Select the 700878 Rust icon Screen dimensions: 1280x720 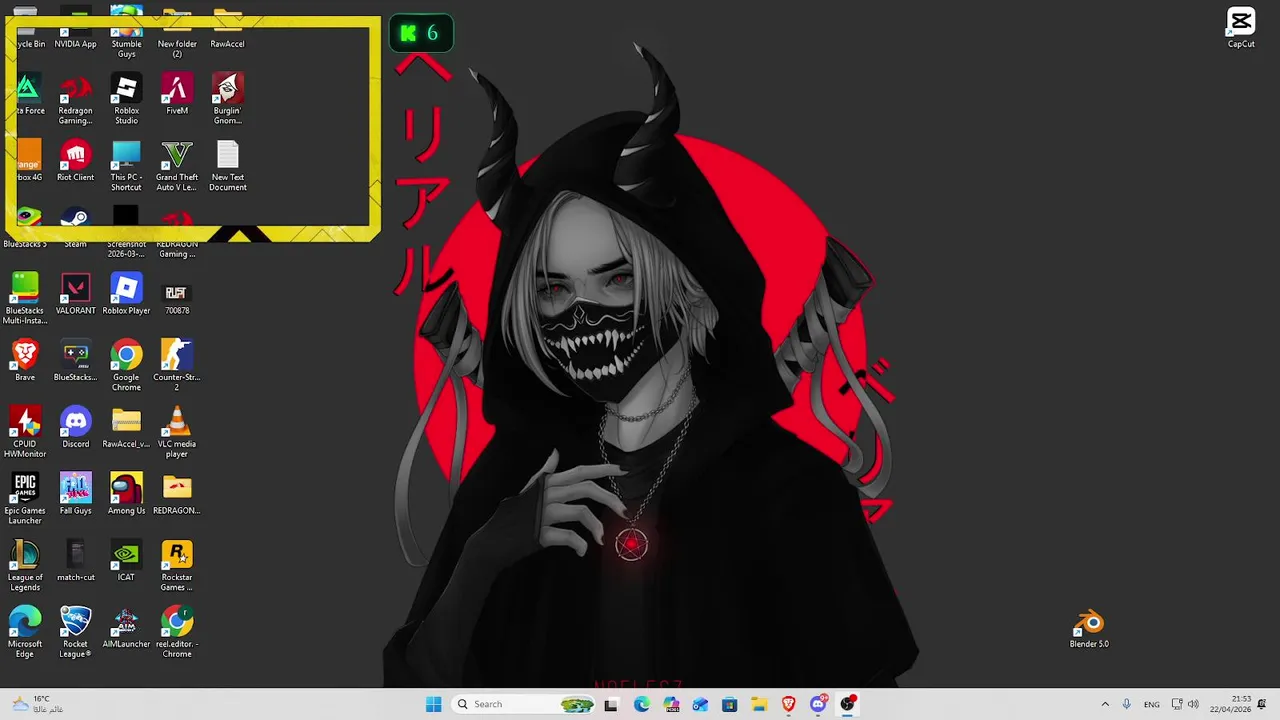(177, 295)
